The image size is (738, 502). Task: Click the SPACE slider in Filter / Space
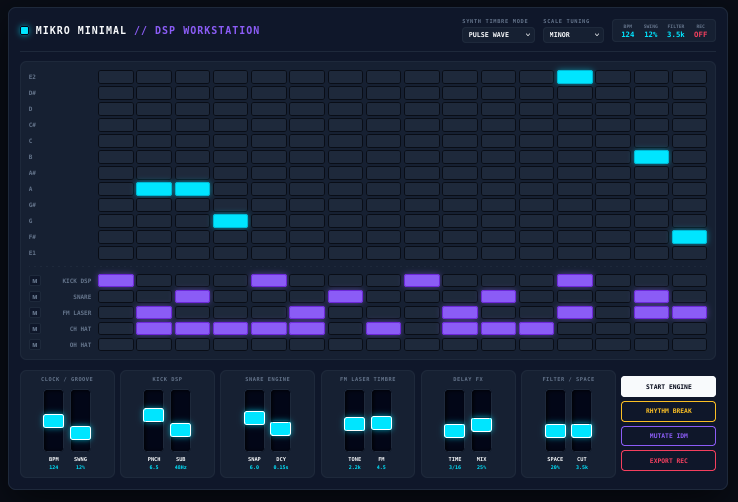click(x=555, y=421)
